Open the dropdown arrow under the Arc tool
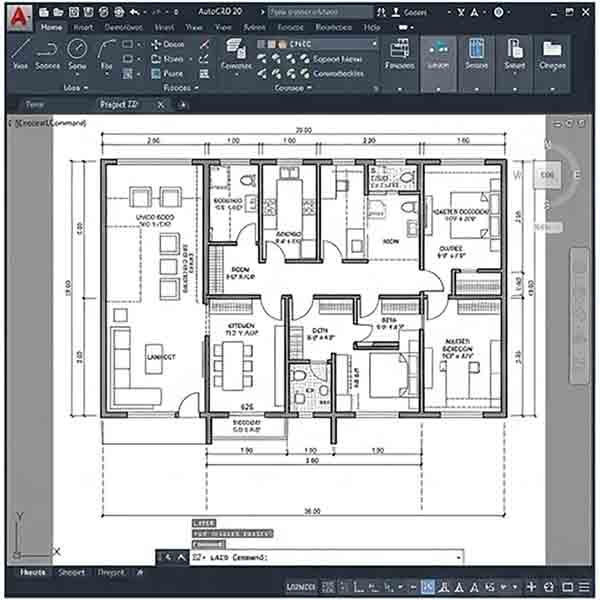Image resolution: width=600 pixels, height=600 pixels. (x=107, y=75)
